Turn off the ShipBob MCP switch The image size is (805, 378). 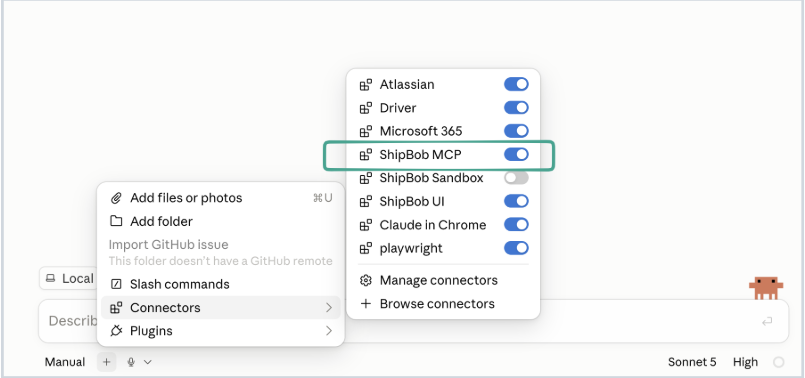[516, 155]
